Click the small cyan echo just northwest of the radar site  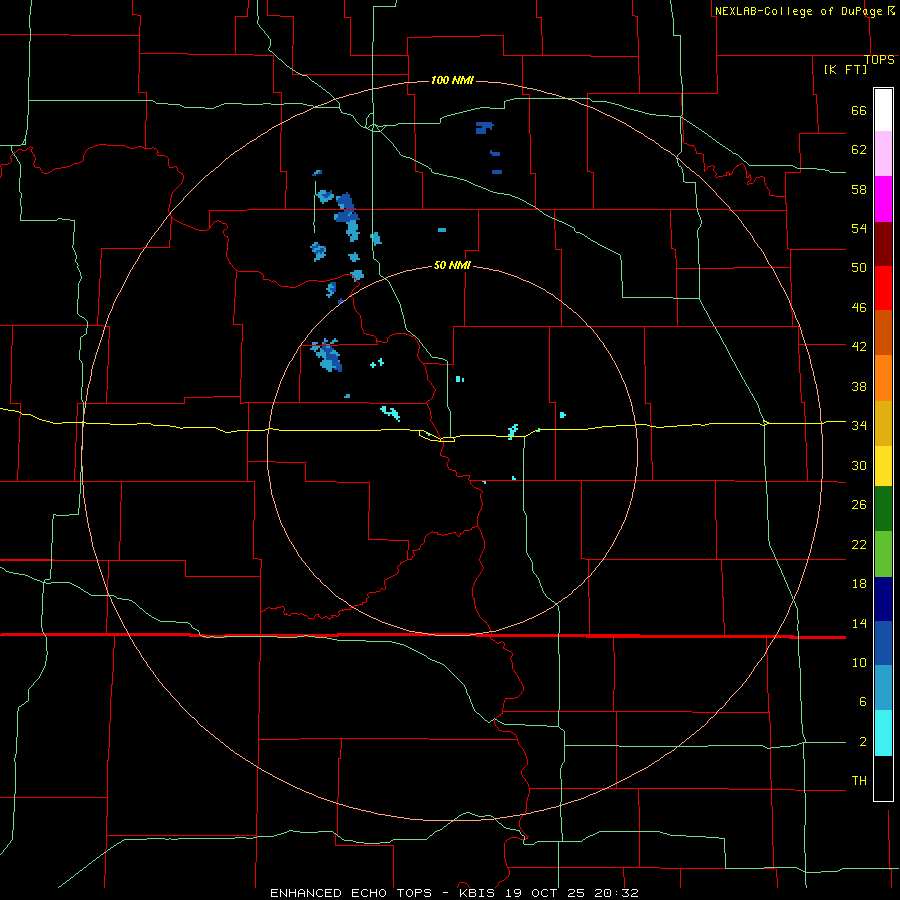pos(390,413)
